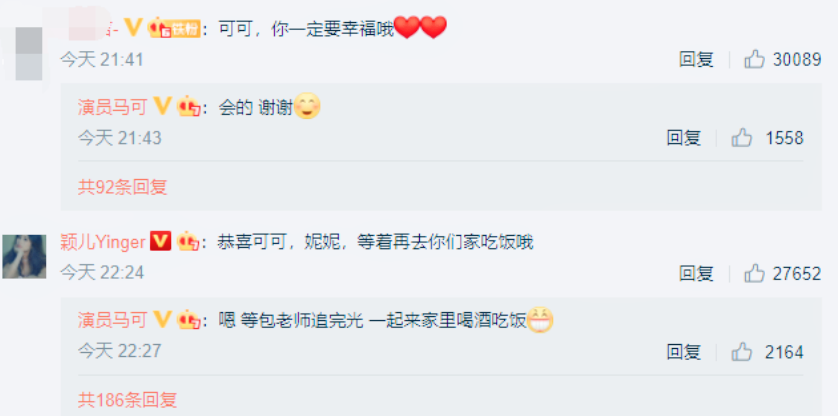
Task: Reply to 演员马可's comment at 22:27
Action: (x=684, y=352)
